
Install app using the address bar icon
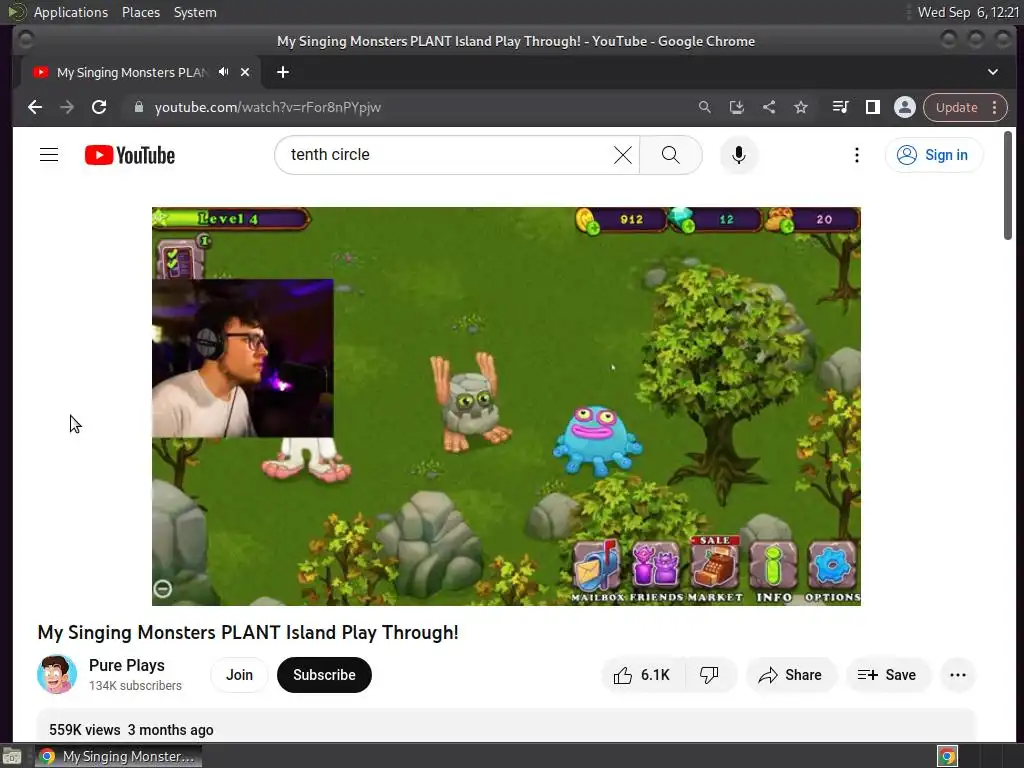(737, 107)
